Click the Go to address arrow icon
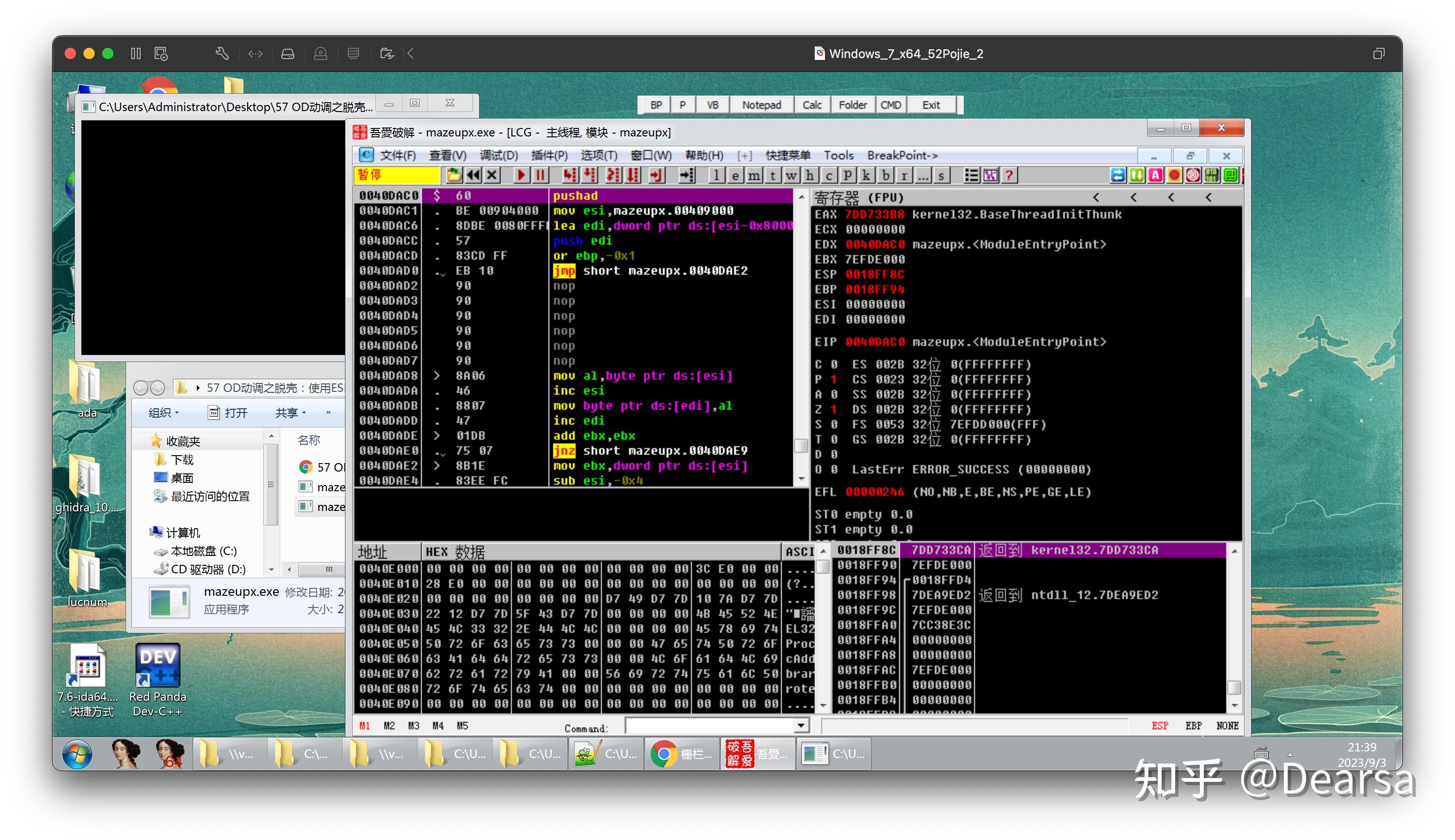Image resolution: width=1455 pixels, height=840 pixels. click(x=687, y=175)
